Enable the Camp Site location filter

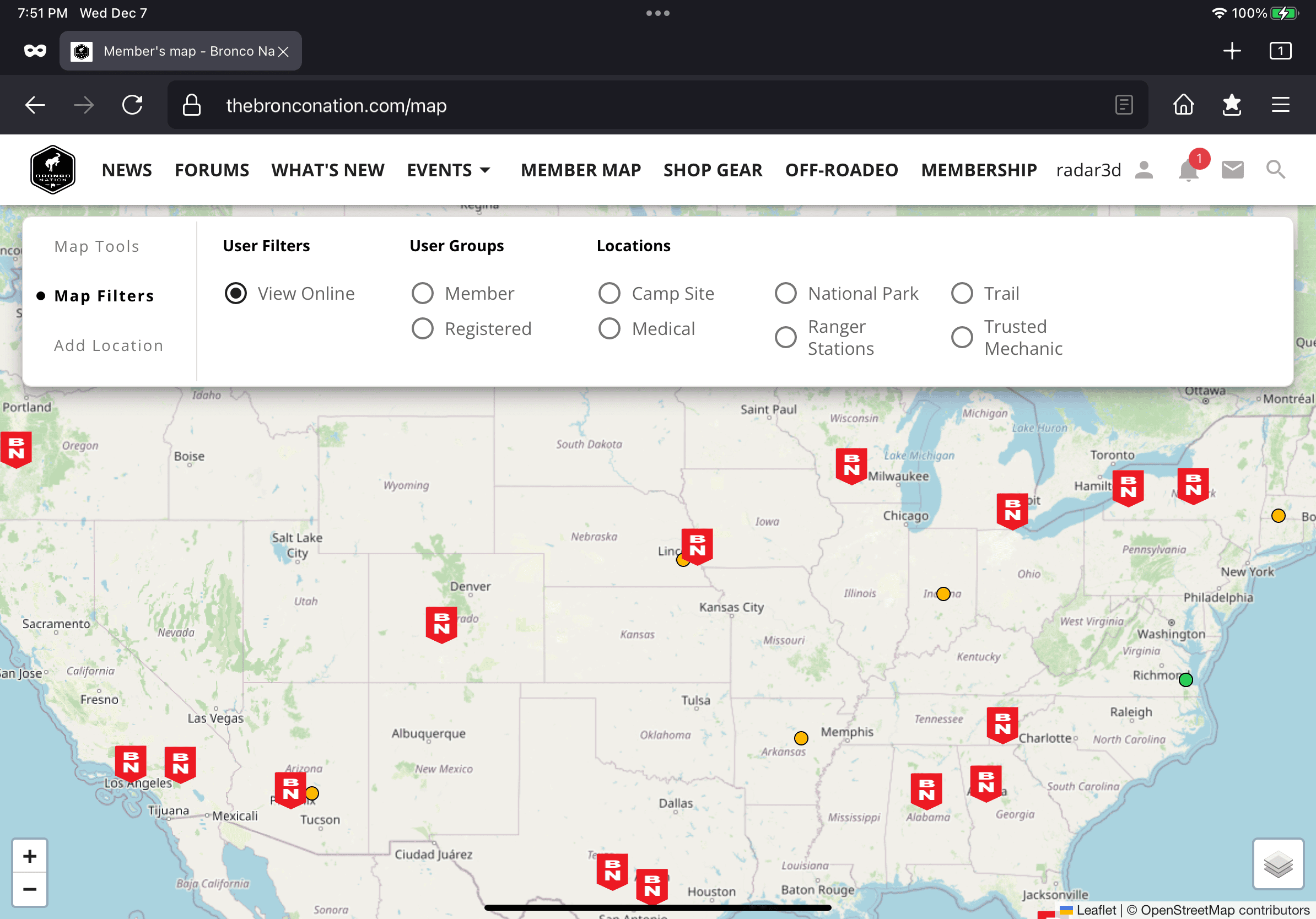(x=610, y=293)
